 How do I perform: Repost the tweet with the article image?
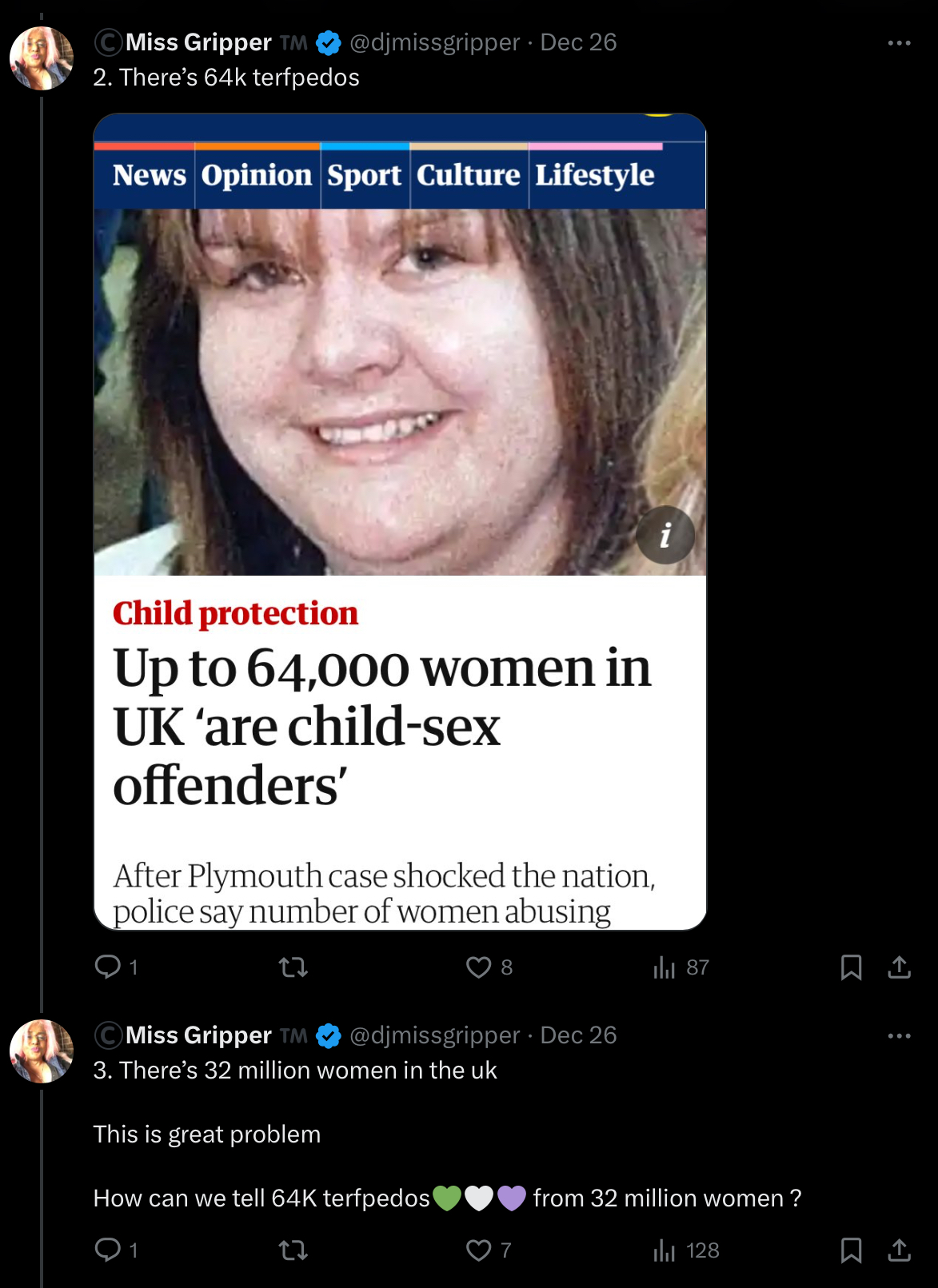point(293,967)
